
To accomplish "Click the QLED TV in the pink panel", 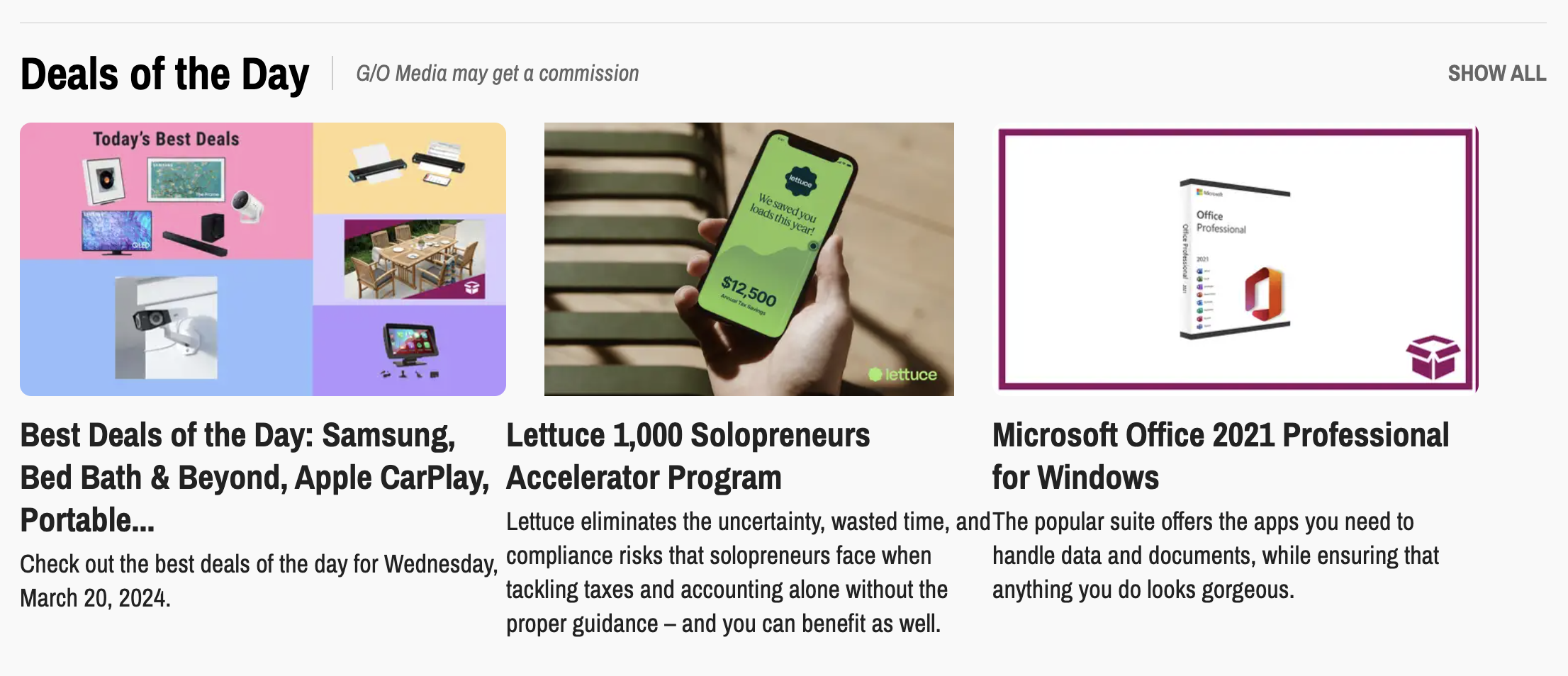I will pos(117,231).
